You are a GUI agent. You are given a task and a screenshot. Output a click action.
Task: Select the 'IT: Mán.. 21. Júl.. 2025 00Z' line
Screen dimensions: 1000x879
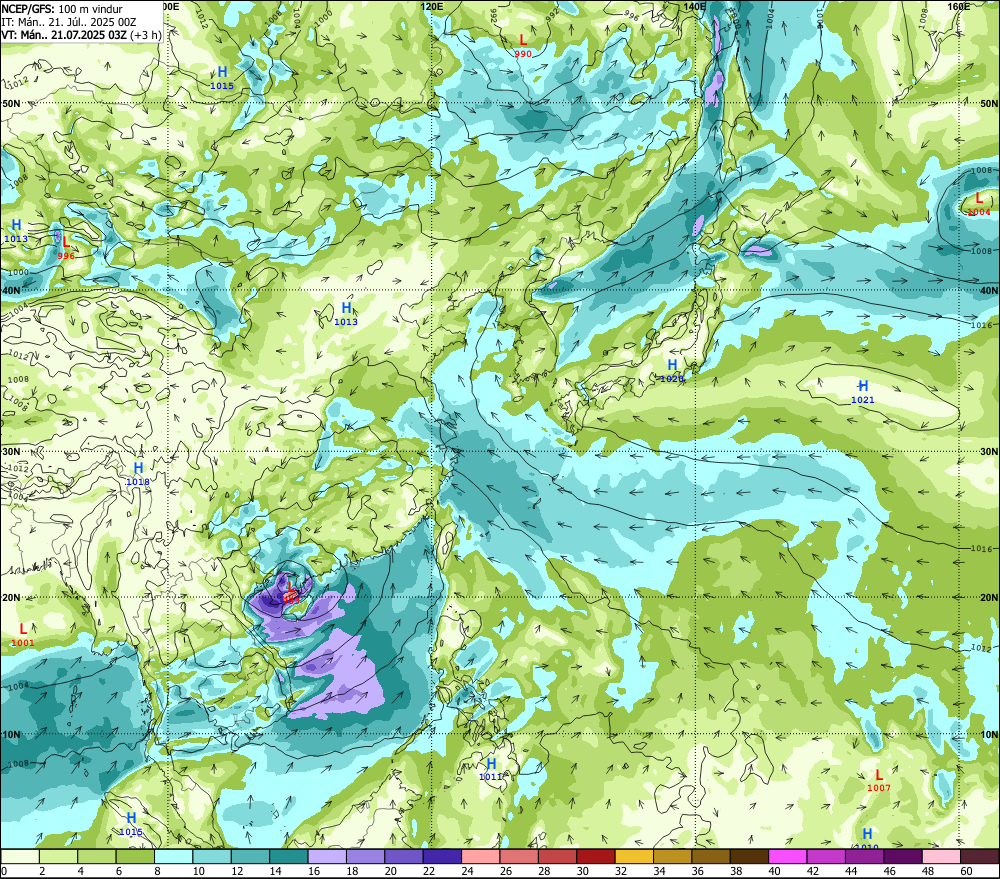[x=69, y=22]
